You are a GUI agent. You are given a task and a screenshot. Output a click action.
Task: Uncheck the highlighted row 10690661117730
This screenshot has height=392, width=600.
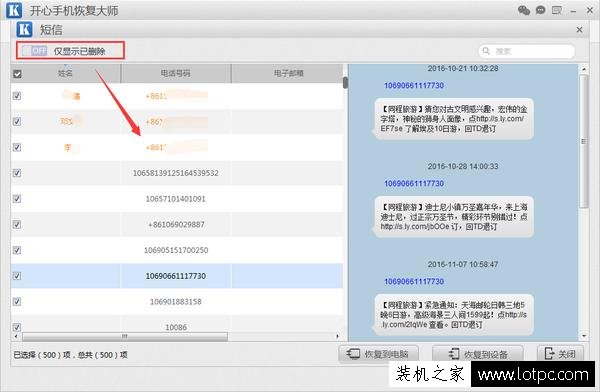click(17, 276)
